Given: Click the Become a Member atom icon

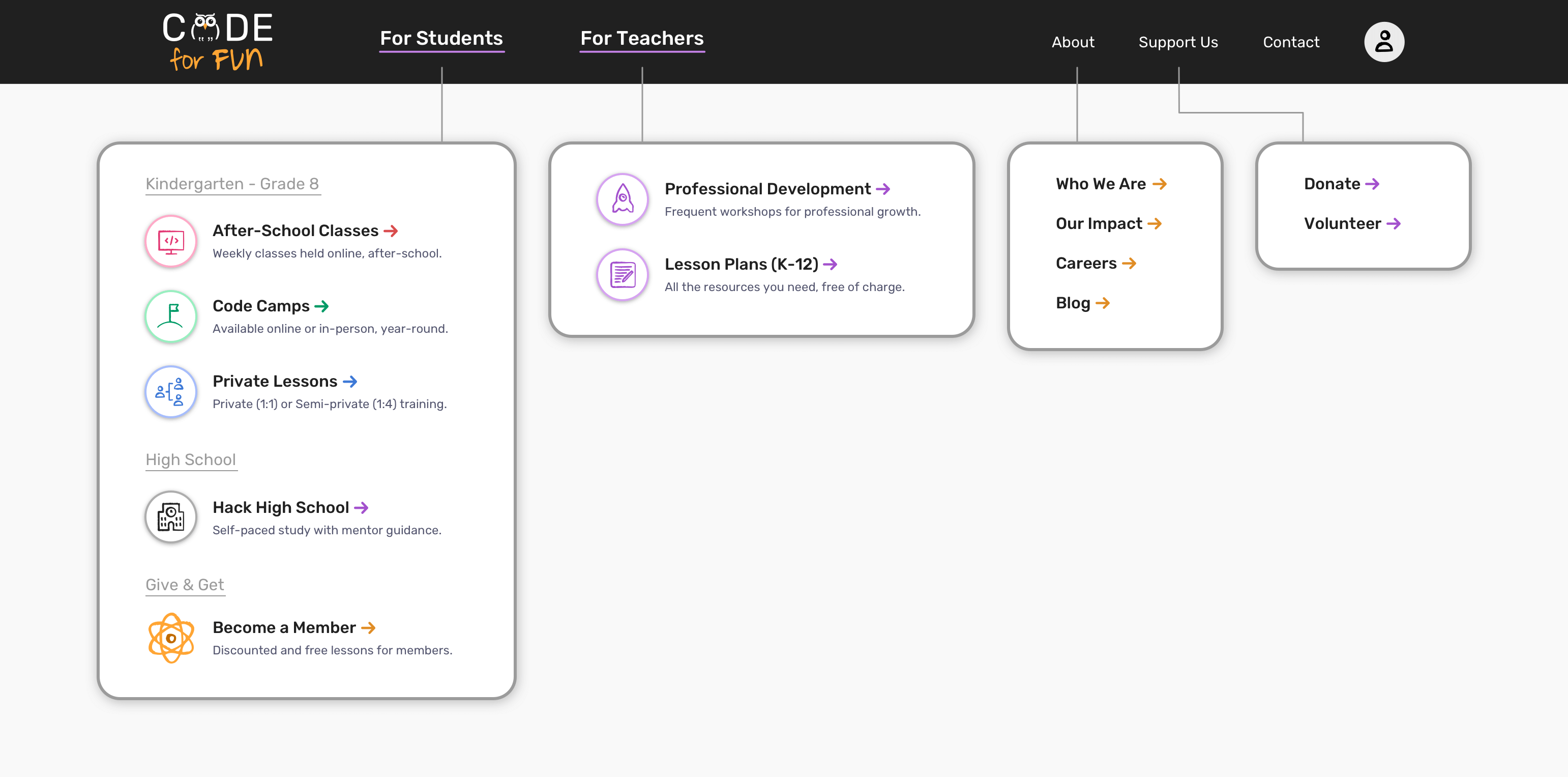Looking at the screenshot, I should pos(170,637).
